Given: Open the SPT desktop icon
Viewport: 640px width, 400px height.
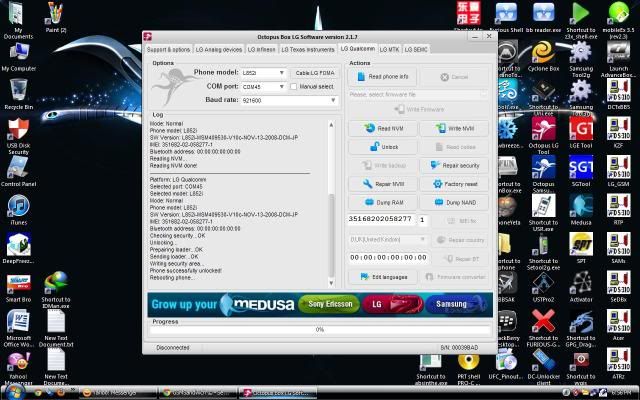Looking at the screenshot, I should pyautogui.click(x=581, y=248).
